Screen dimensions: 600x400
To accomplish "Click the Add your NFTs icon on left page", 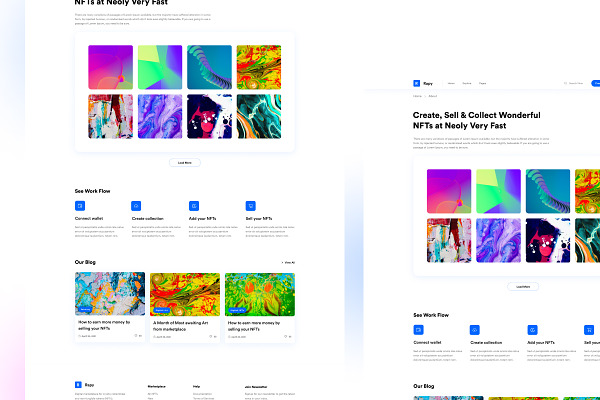I will coord(194,206).
